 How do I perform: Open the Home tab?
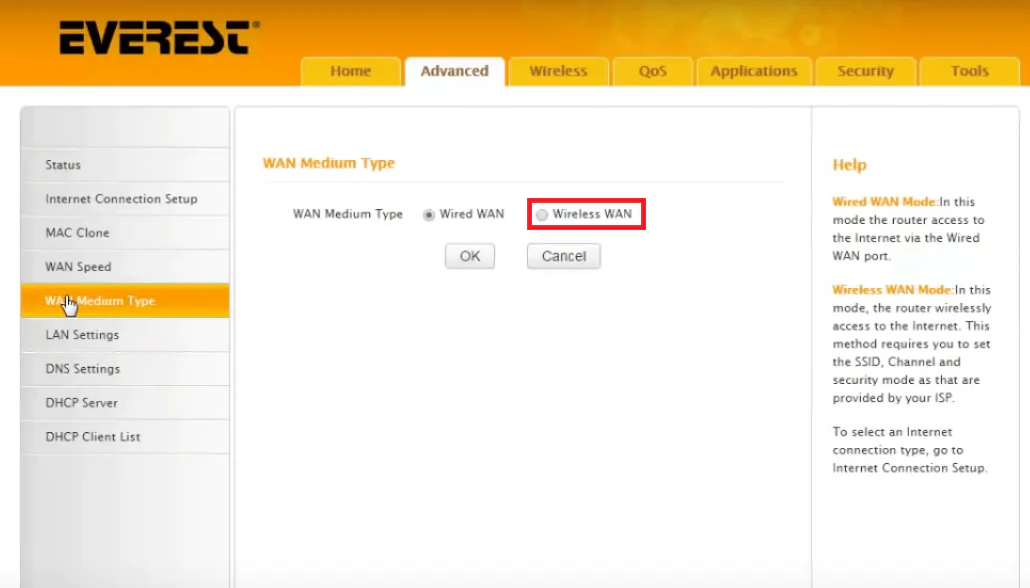(350, 71)
